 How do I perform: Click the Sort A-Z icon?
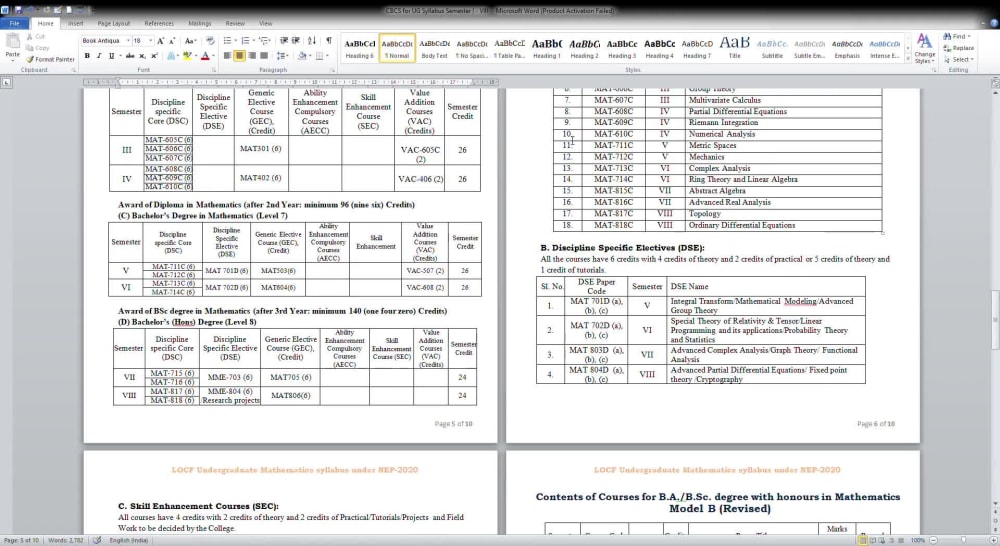coord(312,41)
